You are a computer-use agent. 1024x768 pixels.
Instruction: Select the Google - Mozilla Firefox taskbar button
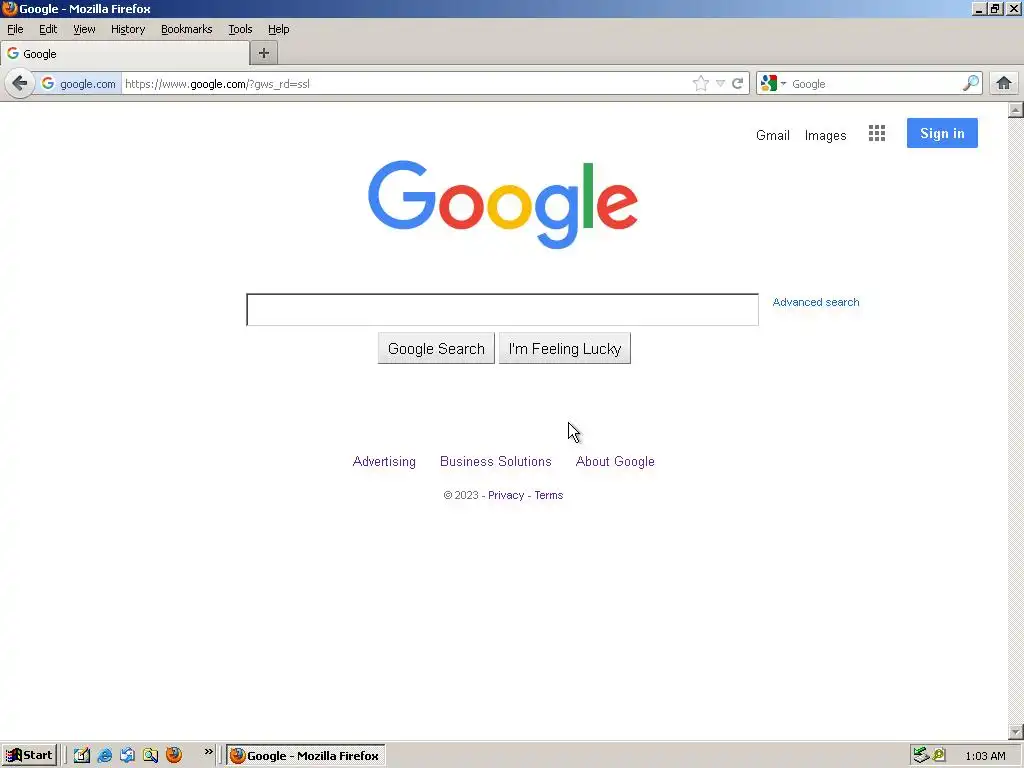point(306,756)
